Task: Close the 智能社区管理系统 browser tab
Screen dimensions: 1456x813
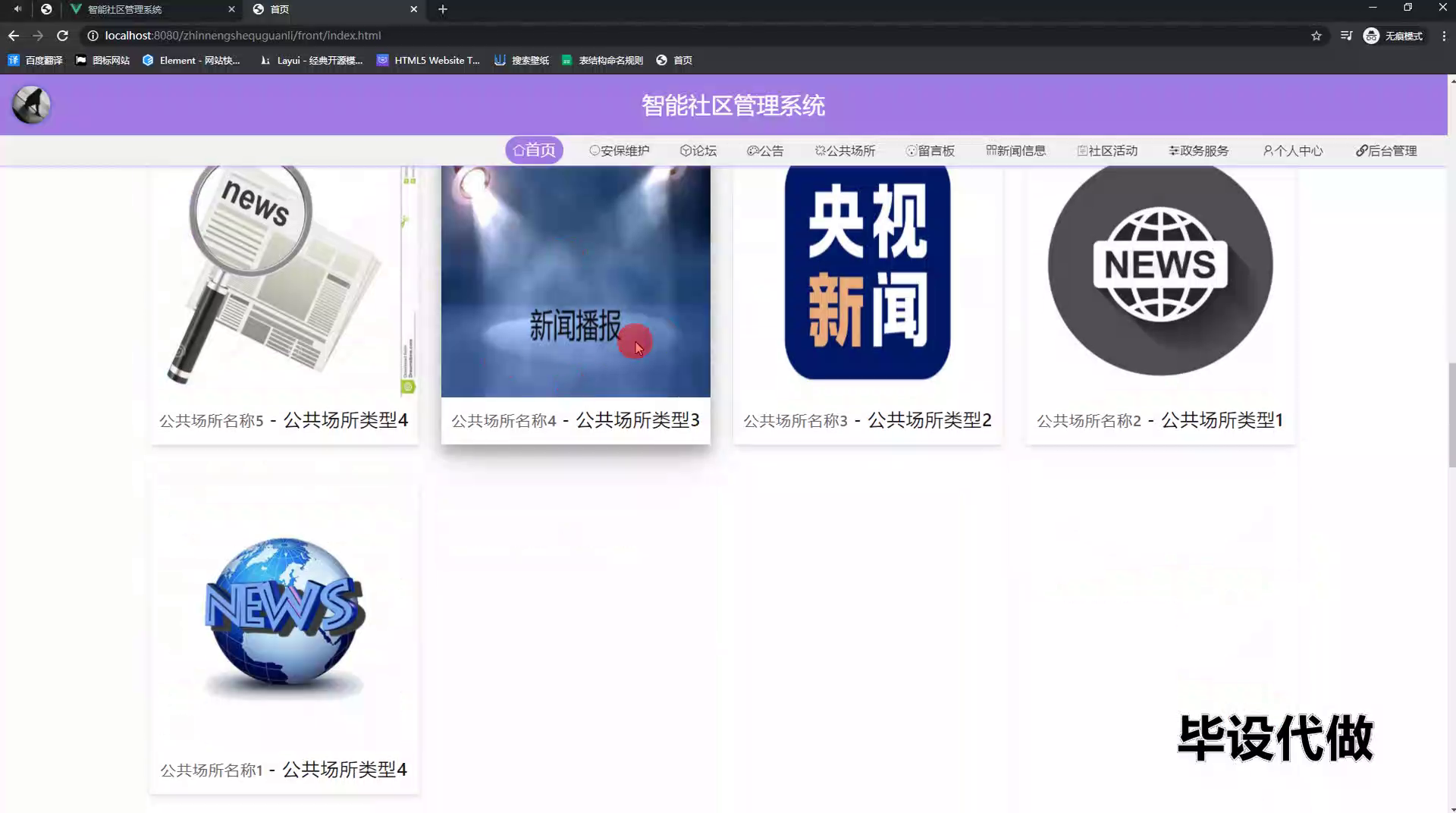Action: tap(231, 10)
